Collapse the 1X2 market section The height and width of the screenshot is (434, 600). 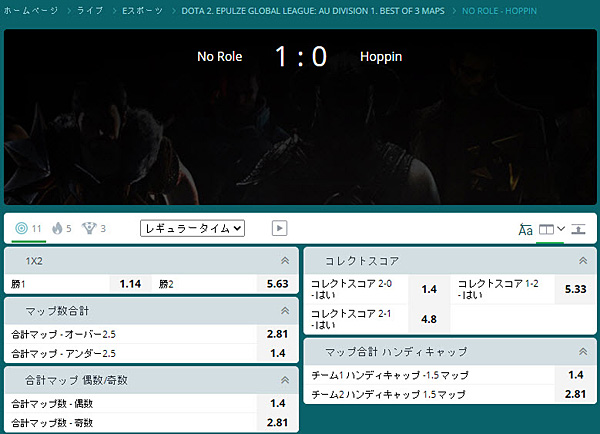click(x=285, y=261)
